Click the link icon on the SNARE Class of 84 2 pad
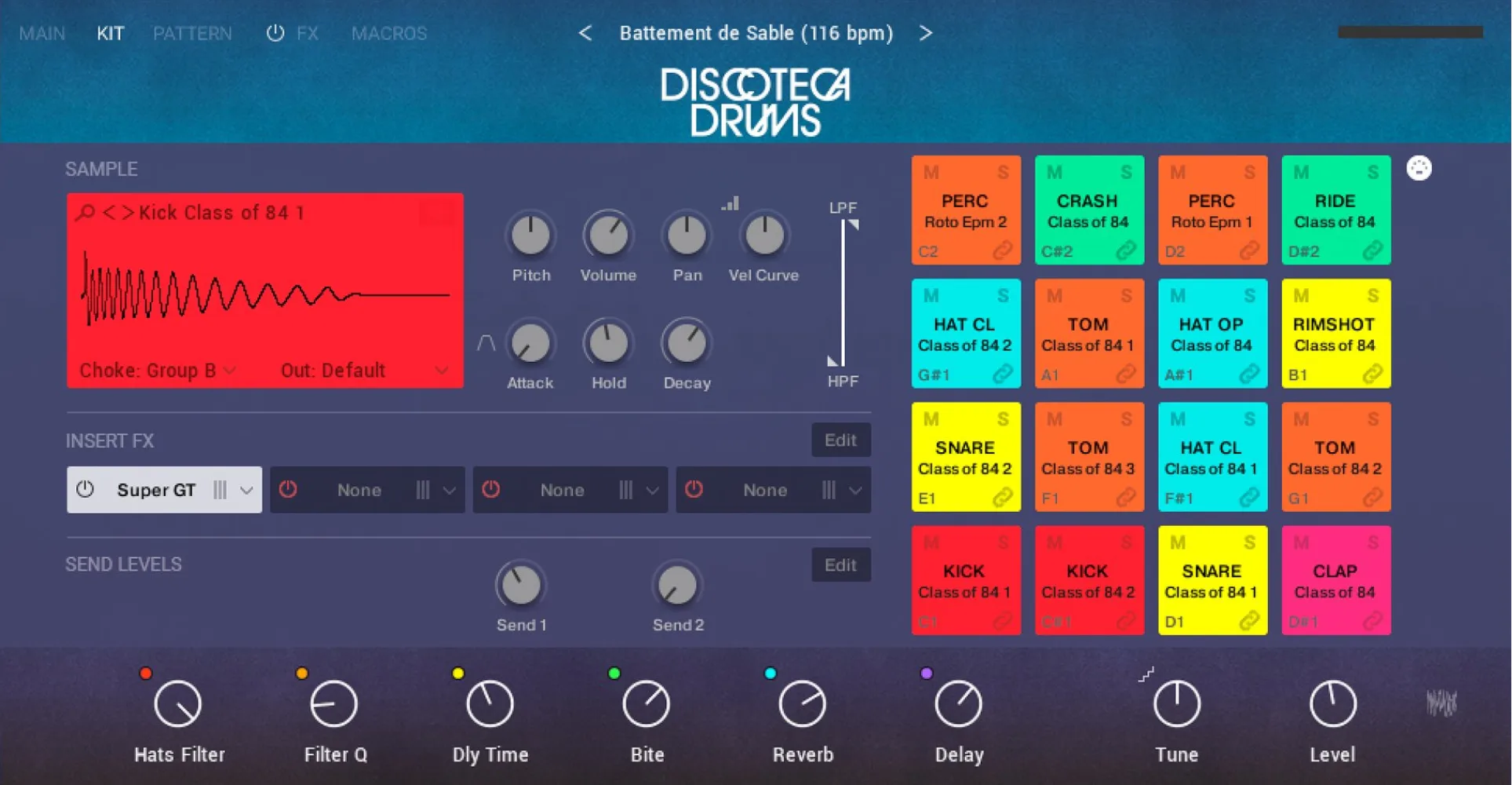 tap(1003, 497)
